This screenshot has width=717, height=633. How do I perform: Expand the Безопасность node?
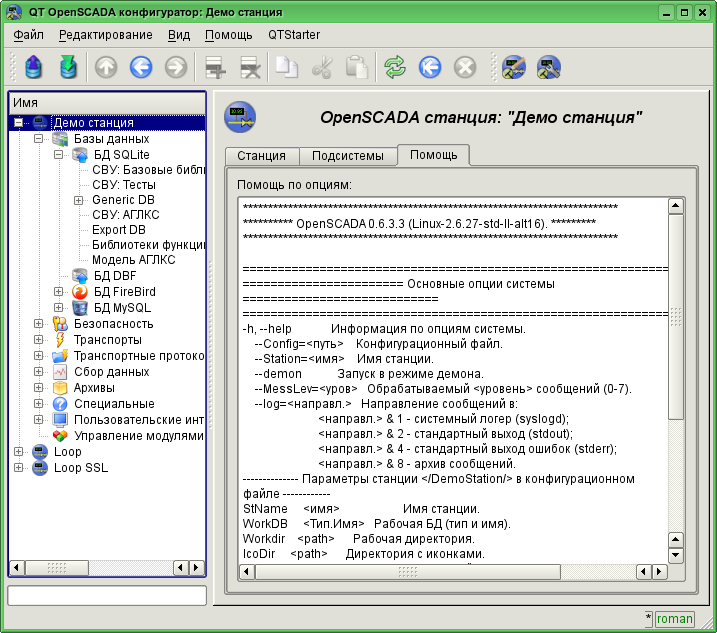[x=38, y=324]
